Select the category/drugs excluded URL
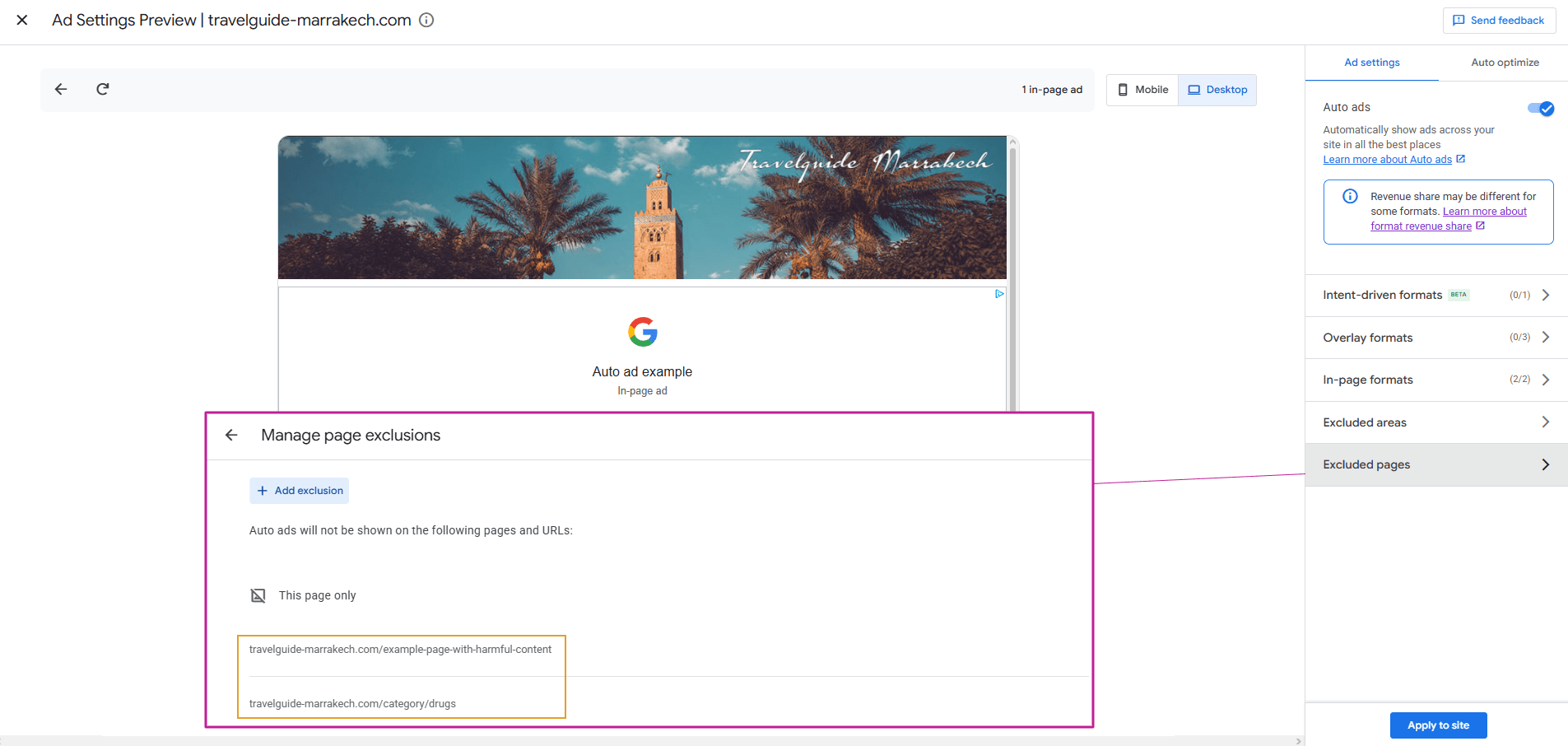 click(x=352, y=704)
